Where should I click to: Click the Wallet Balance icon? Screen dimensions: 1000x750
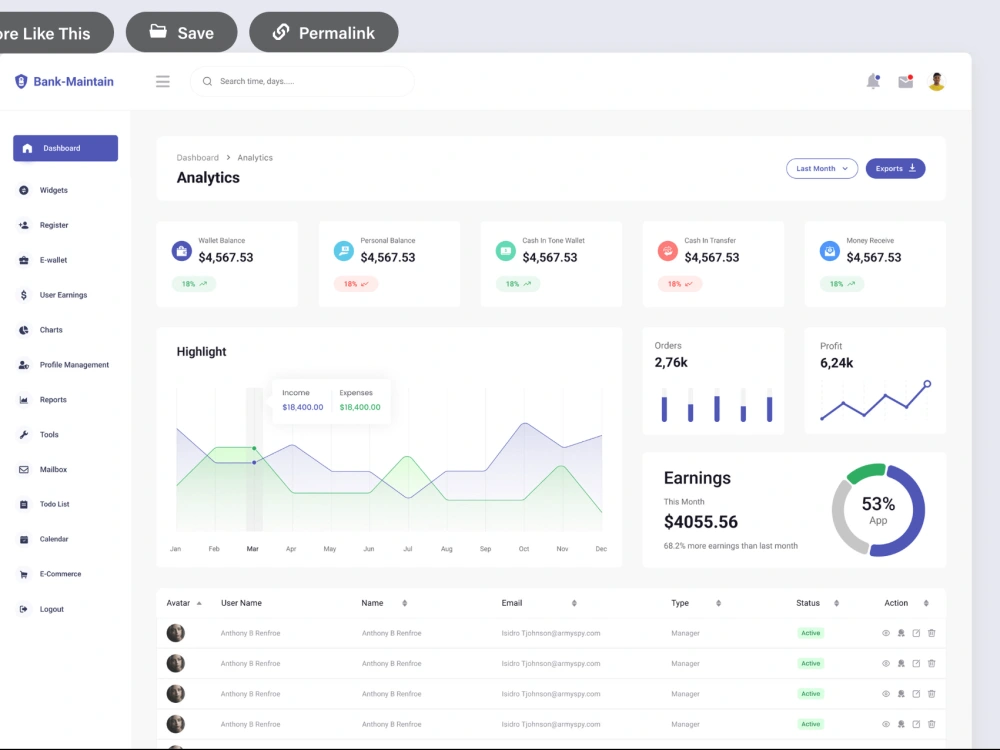[x=182, y=251]
